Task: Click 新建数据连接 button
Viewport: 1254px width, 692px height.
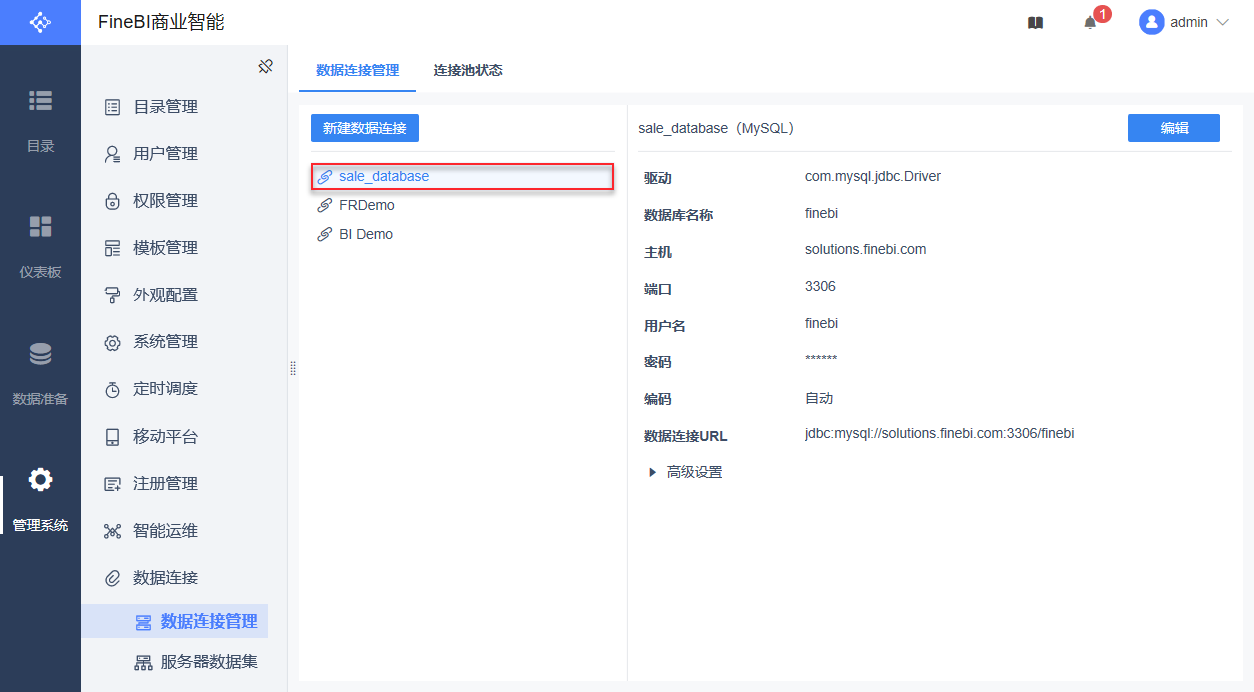Action: tap(365, 128)
